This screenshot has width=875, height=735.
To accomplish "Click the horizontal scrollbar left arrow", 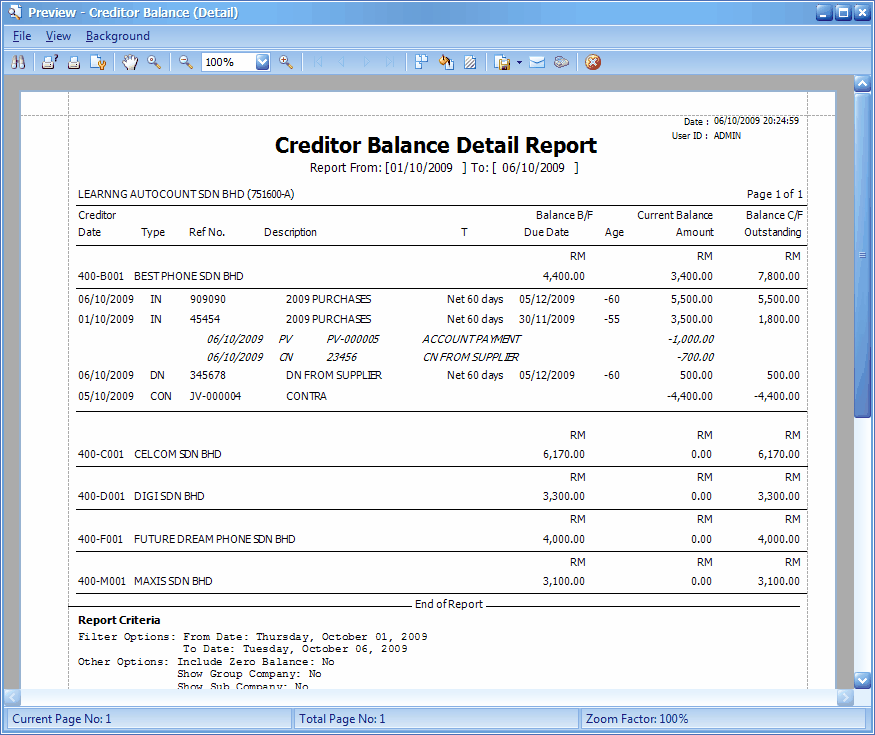I will [x=12, y=697].
